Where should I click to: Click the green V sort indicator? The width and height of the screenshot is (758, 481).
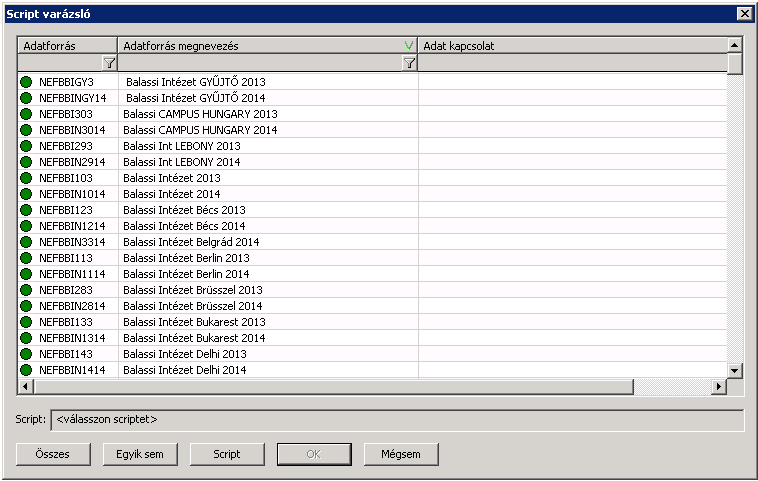pyautogui.click(x=409, y=45)
